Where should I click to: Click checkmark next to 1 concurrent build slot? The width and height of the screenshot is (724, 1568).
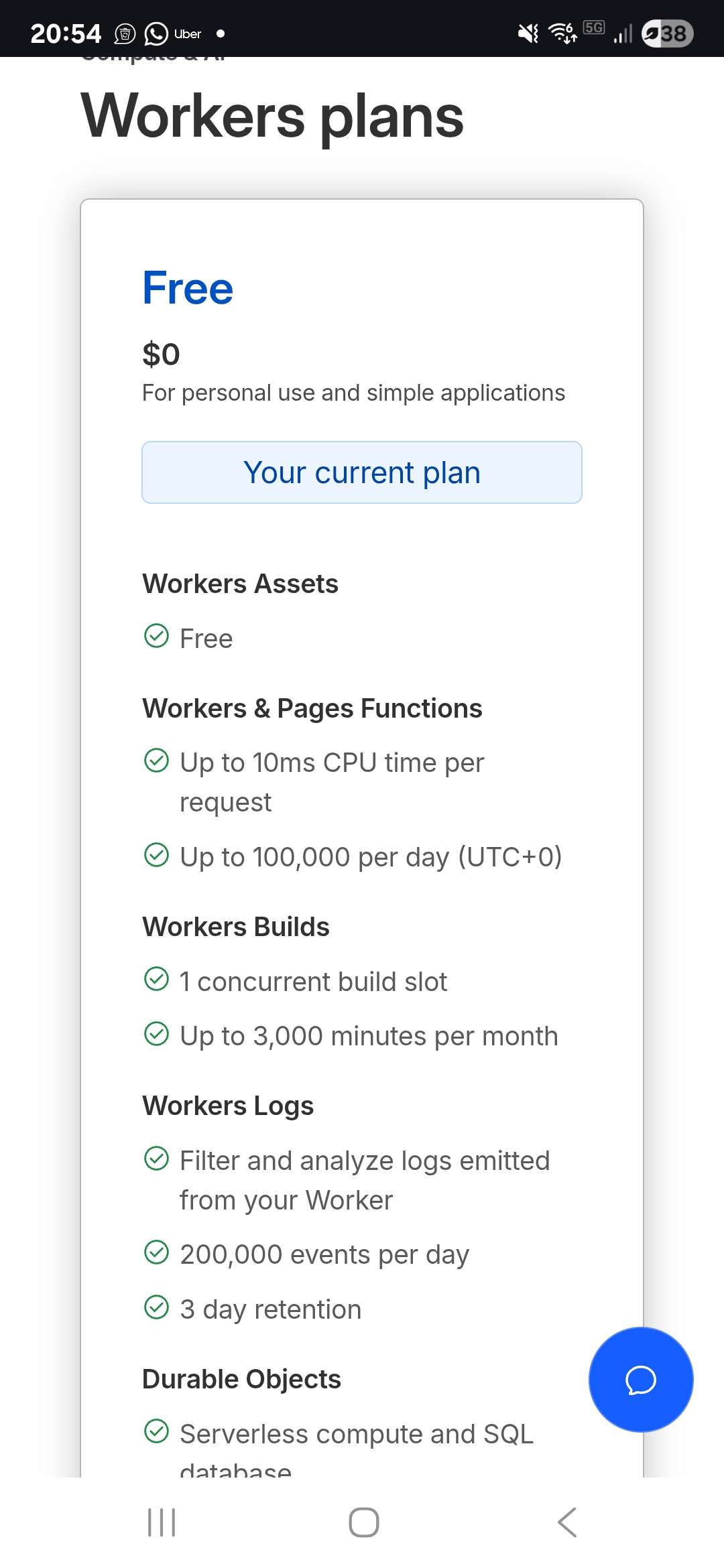(x=157, y=980)
